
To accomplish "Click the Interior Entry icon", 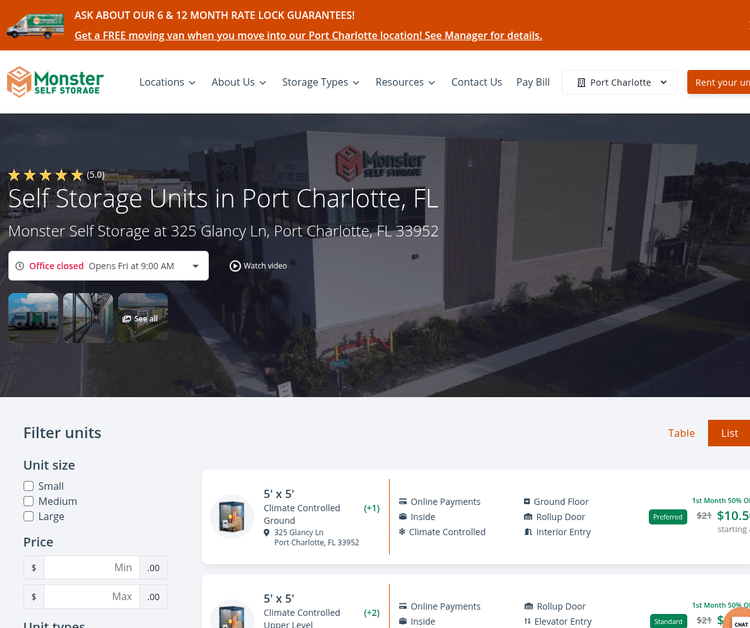I will (x=528, y=532).
